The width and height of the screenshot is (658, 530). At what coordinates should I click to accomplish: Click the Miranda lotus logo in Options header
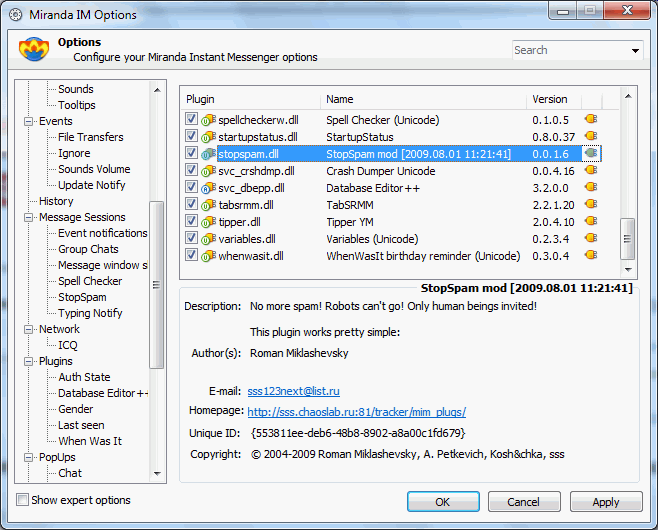(34, 49)
